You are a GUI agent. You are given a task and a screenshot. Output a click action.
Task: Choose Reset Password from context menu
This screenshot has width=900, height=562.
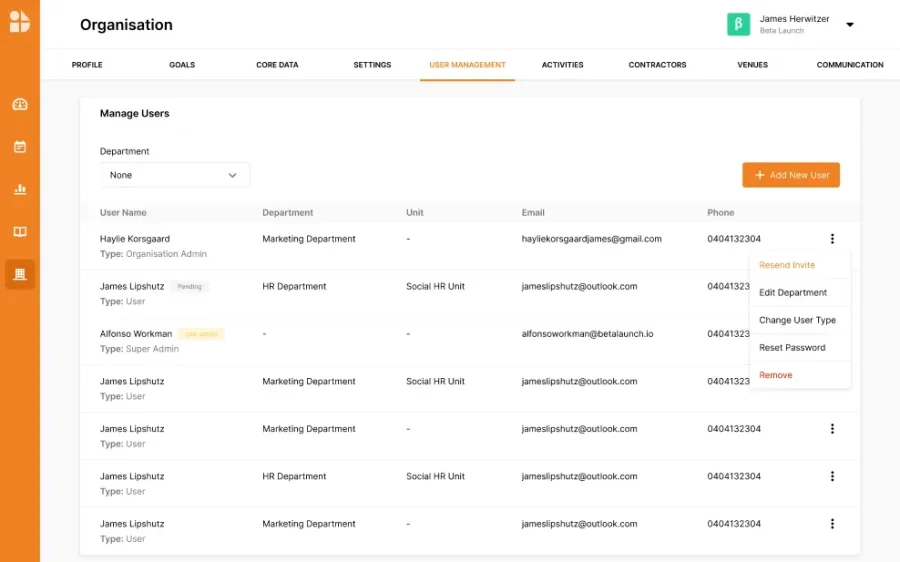792,347
